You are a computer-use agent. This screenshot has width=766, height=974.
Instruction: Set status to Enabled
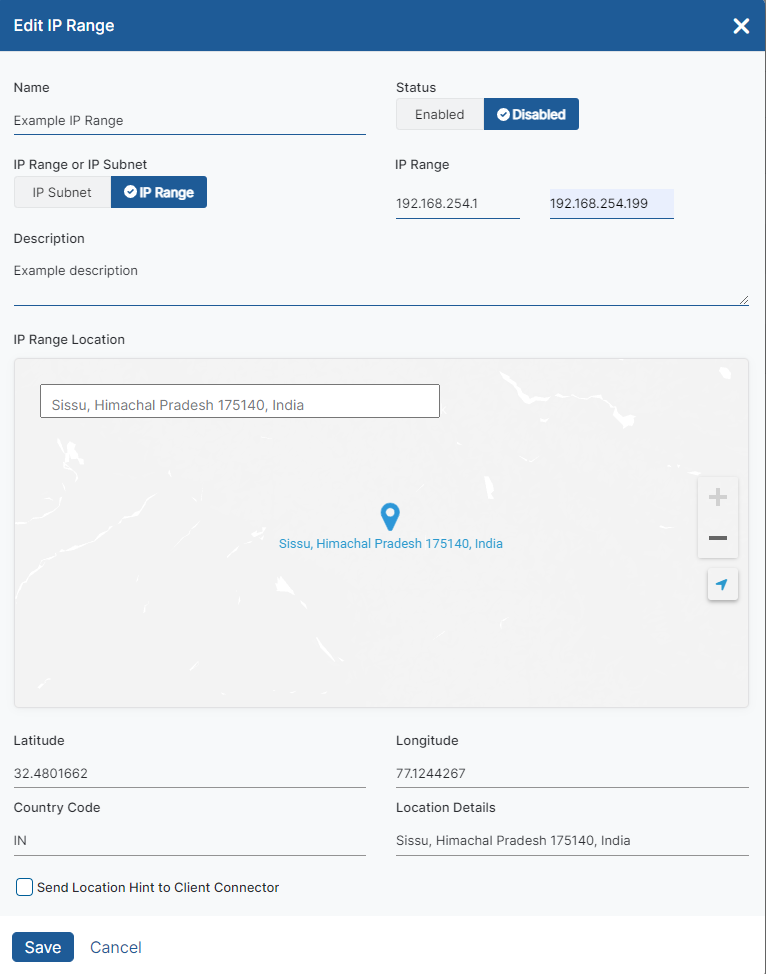[x=440, y=115]
